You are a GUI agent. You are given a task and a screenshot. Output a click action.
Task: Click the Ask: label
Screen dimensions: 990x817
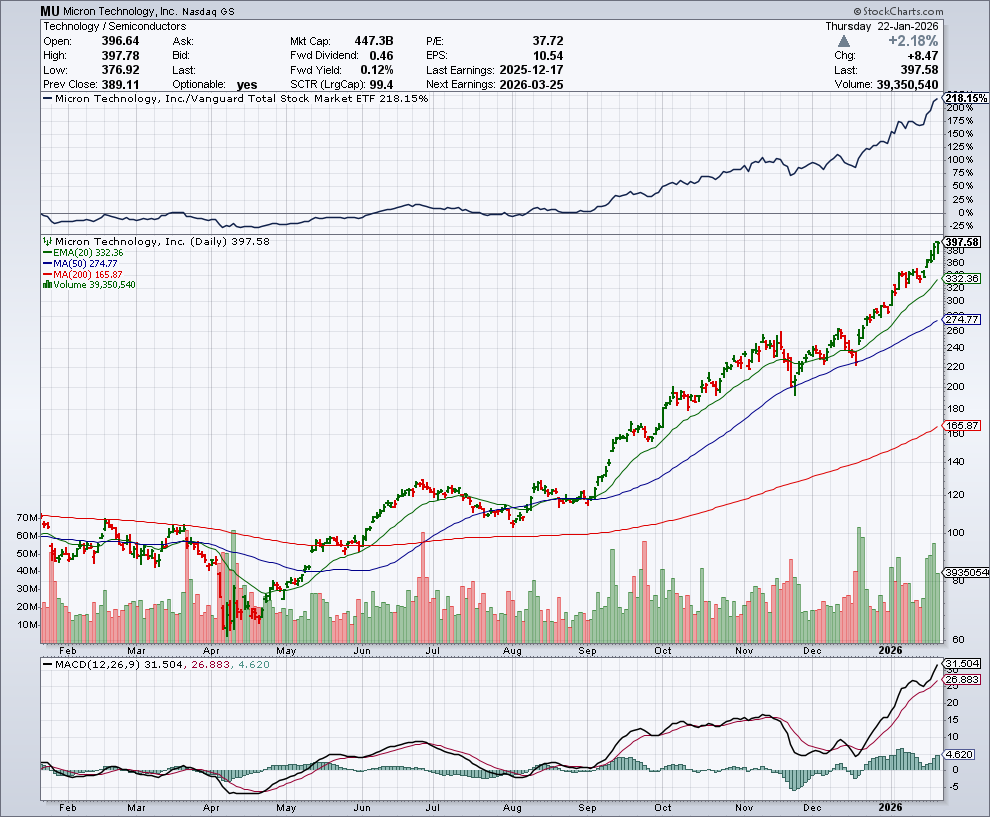(x=183, y=42)
